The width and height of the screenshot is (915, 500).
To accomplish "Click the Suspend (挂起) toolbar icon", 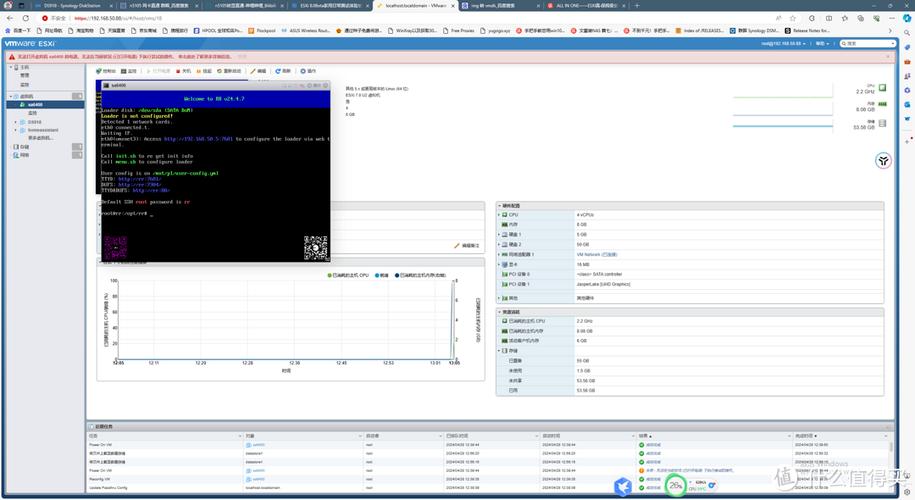I will 203,71.
